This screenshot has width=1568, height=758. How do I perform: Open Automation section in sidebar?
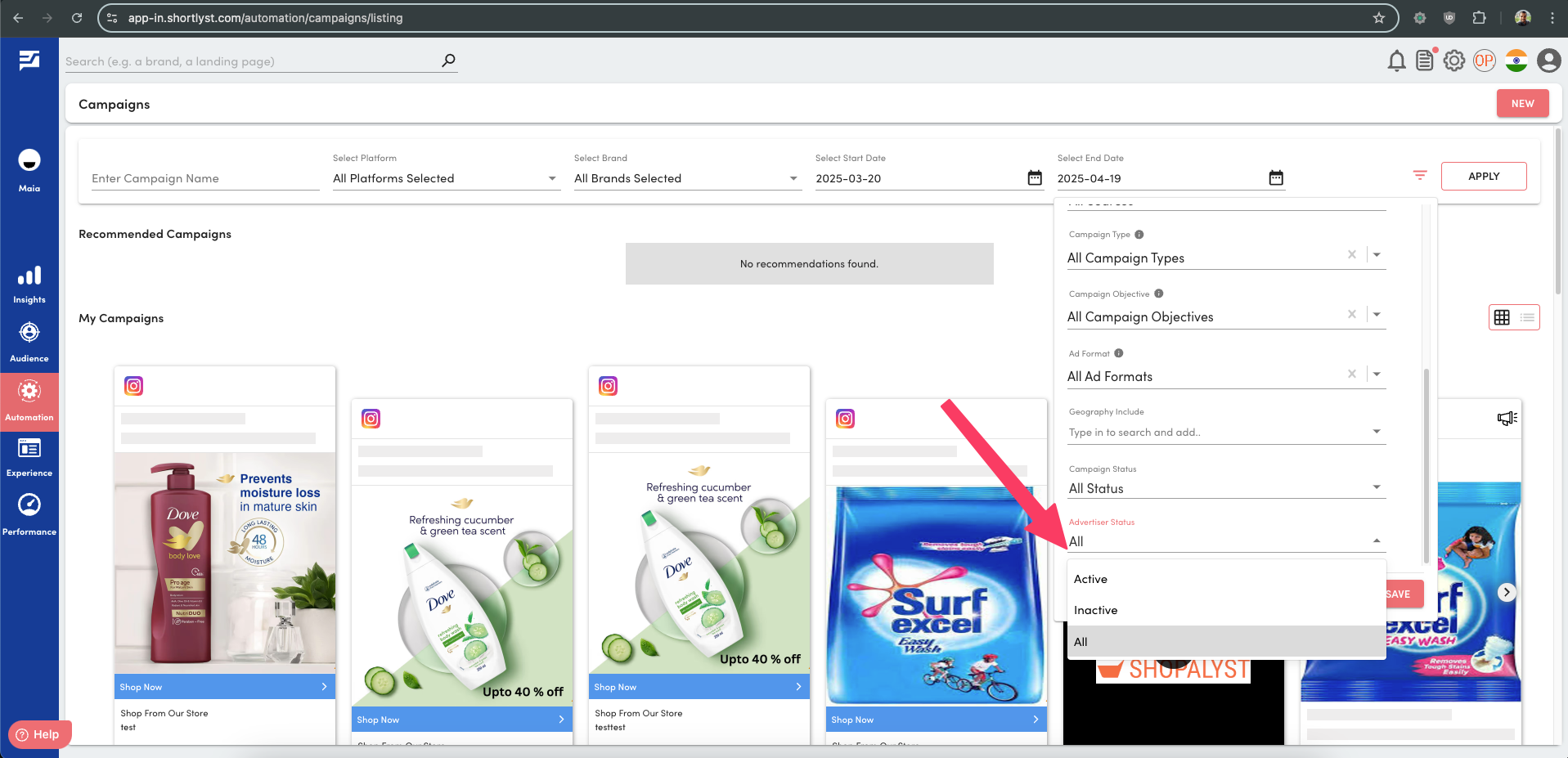[x=29, y=401]
